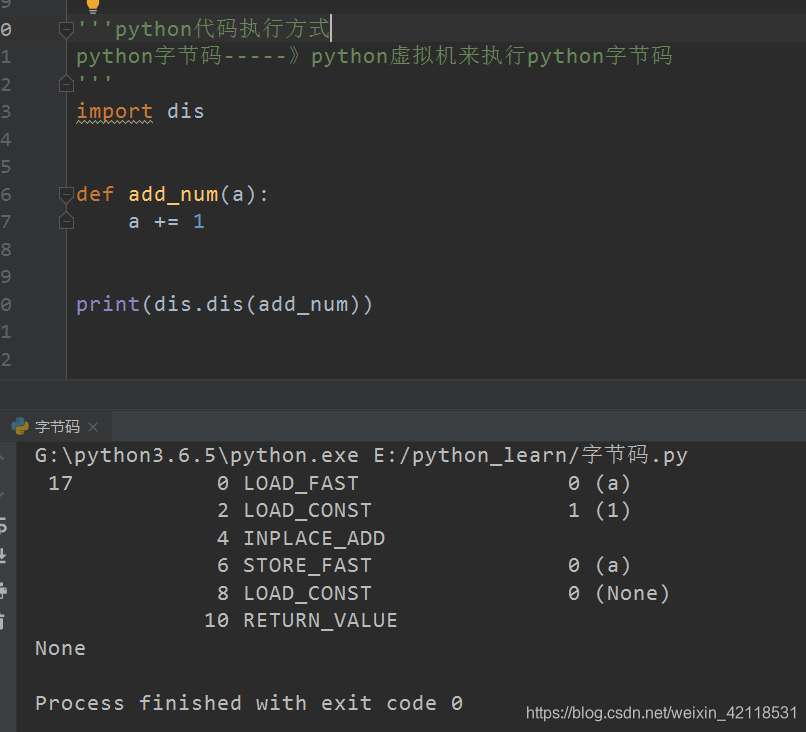Click the 'RETURN_VALUE' opcode

pos(320,621)
